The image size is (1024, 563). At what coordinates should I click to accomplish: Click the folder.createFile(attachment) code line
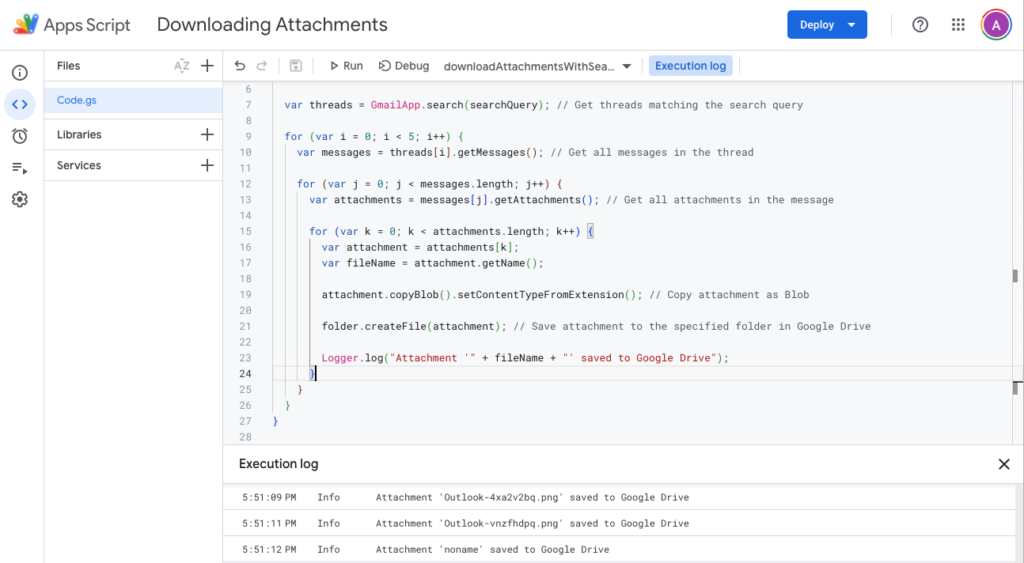pyautogui.click(x=414, y=326)
